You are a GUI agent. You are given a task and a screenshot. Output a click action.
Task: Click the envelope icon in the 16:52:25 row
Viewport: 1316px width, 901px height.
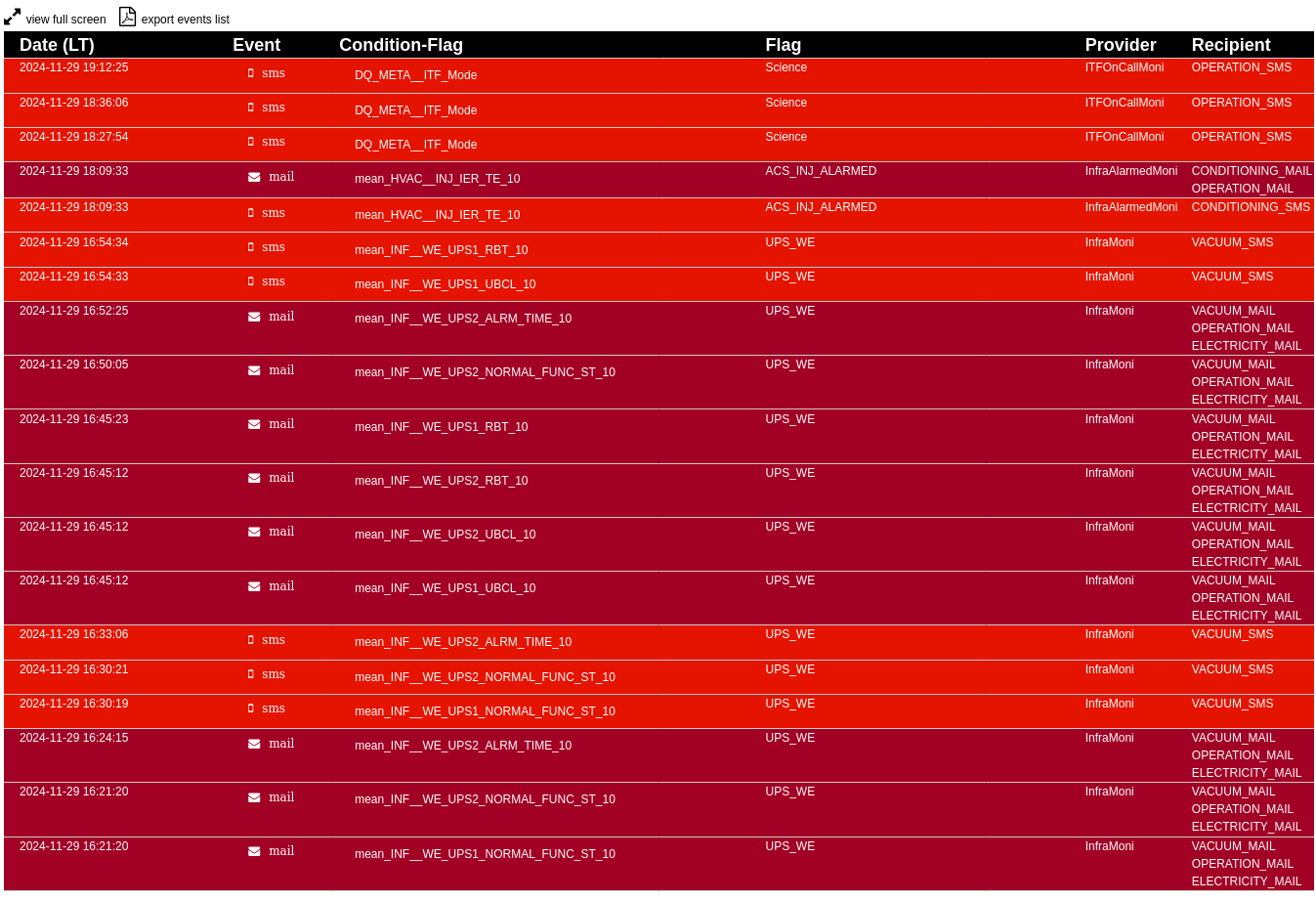click(254, 317)
